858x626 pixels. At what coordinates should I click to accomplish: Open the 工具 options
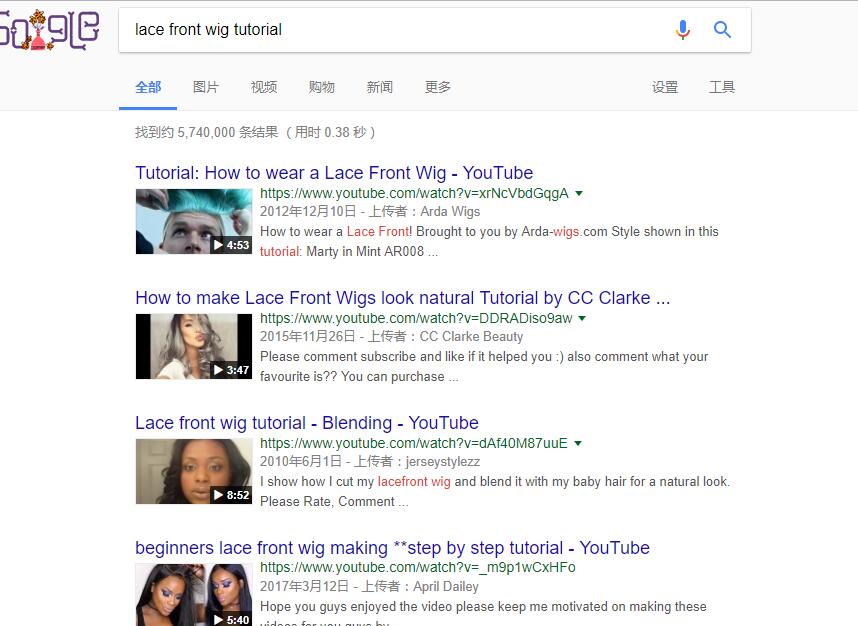[x=722, y=87]
